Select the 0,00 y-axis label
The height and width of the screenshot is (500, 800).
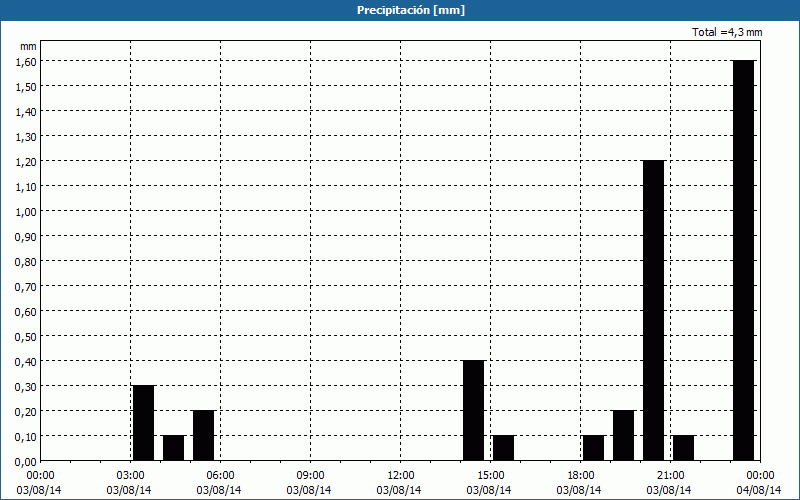pos(26,462)
